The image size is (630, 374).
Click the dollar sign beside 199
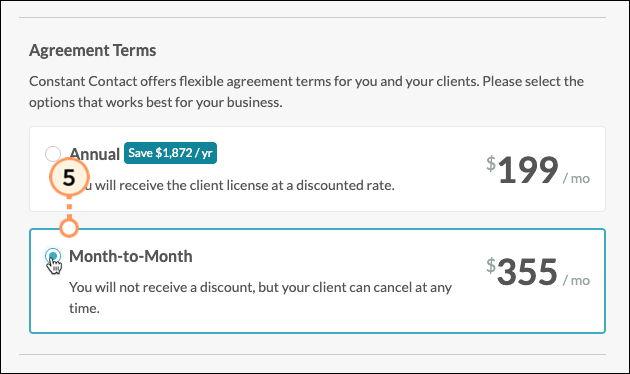point(491,163)
